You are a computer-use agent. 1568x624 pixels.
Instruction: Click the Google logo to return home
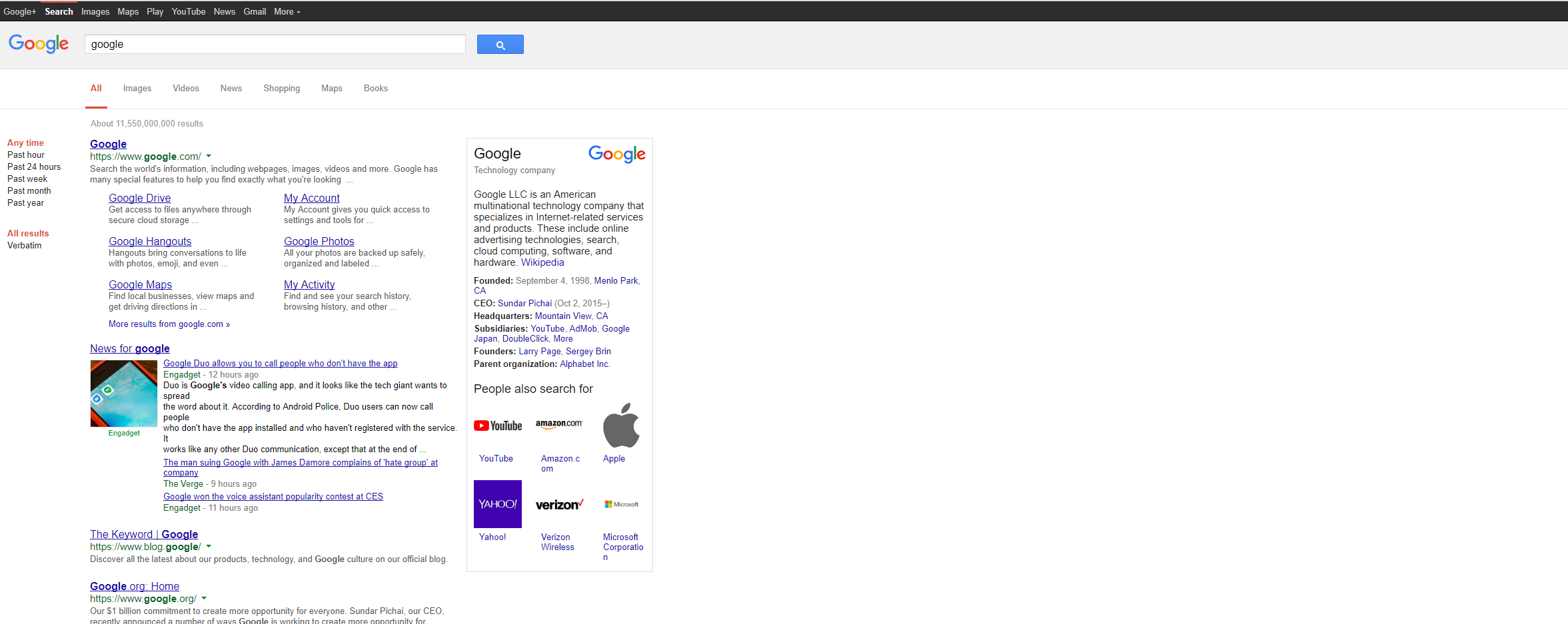[38, 44]
